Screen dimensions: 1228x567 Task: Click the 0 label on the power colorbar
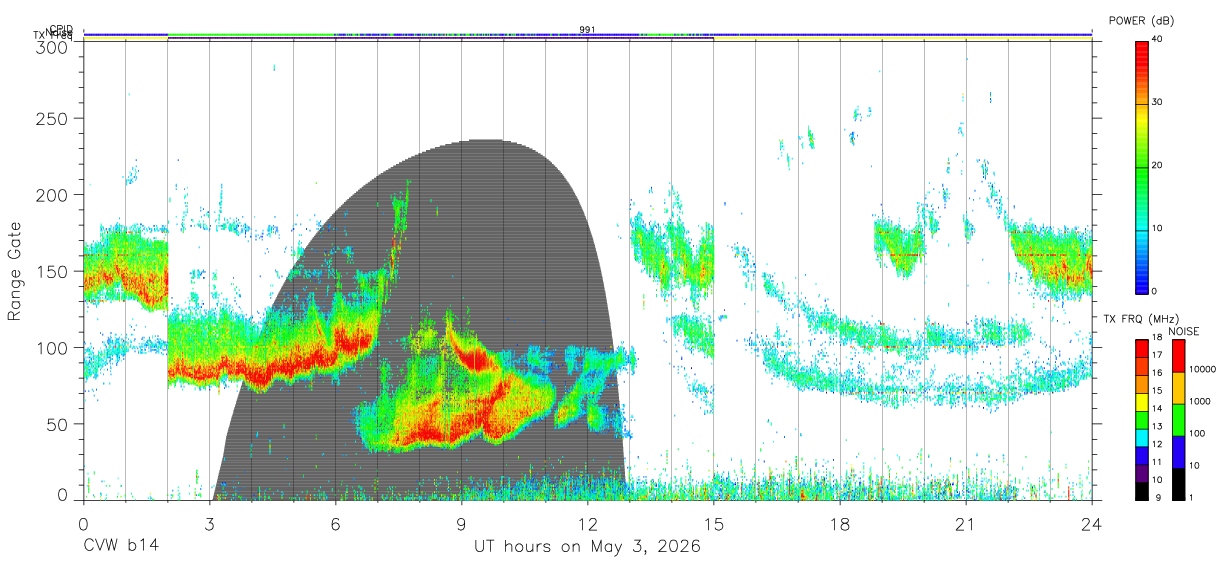coord(1155,291)
